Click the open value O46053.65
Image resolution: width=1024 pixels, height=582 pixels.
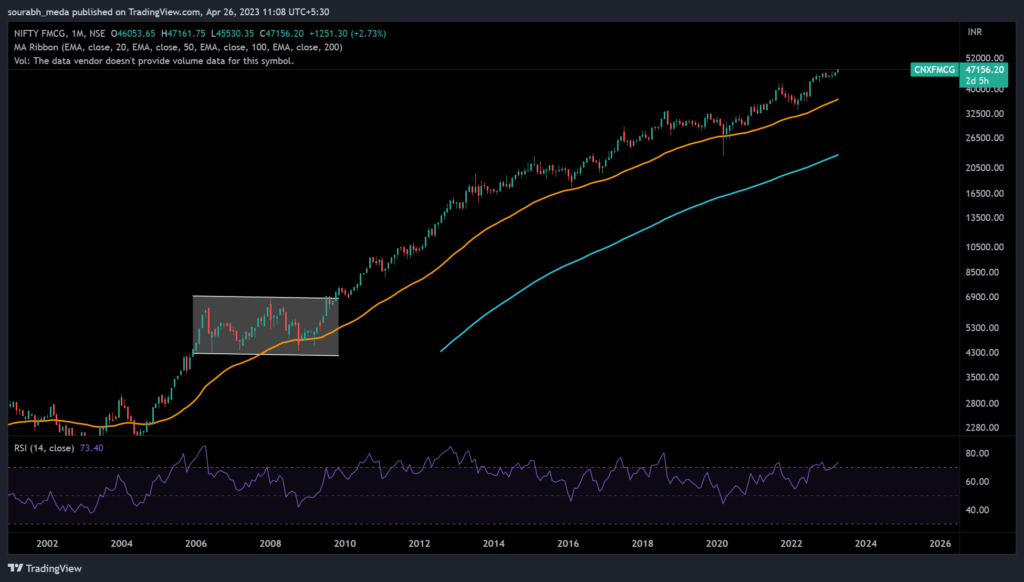pyautogui.click(x=133, y=33)
